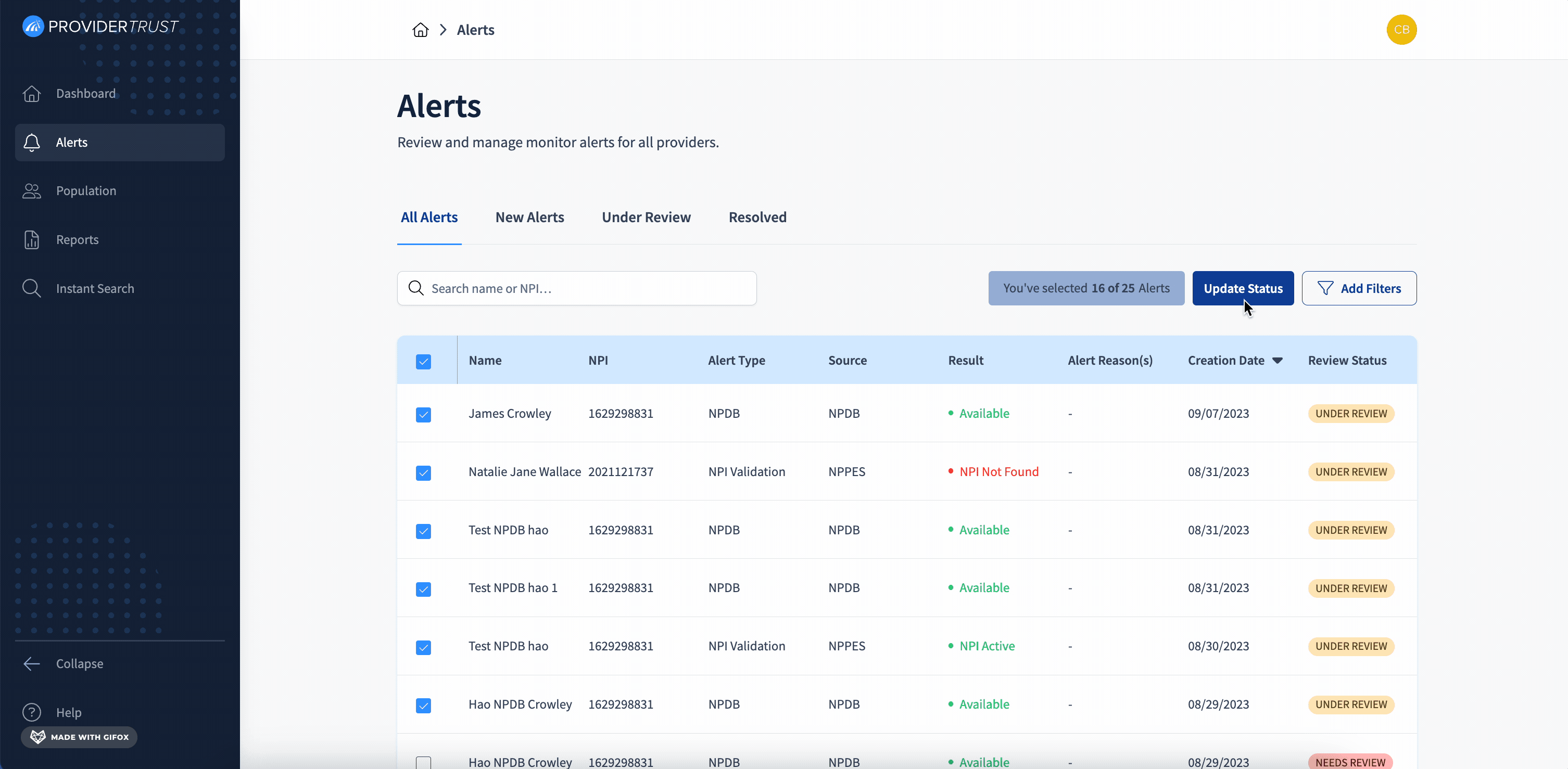Click the CB user avatar
Screen dimensions: 1568x769
pos(1401,30)
